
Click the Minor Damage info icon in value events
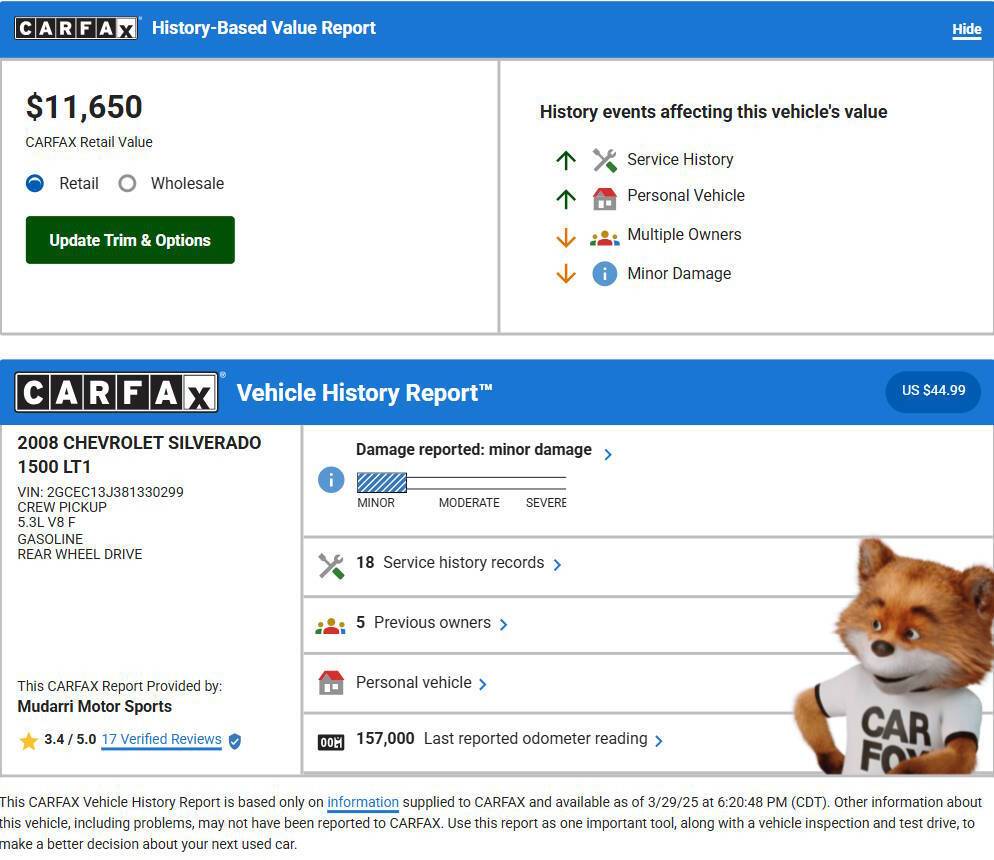pyautogui.click(x=604, y=274)
